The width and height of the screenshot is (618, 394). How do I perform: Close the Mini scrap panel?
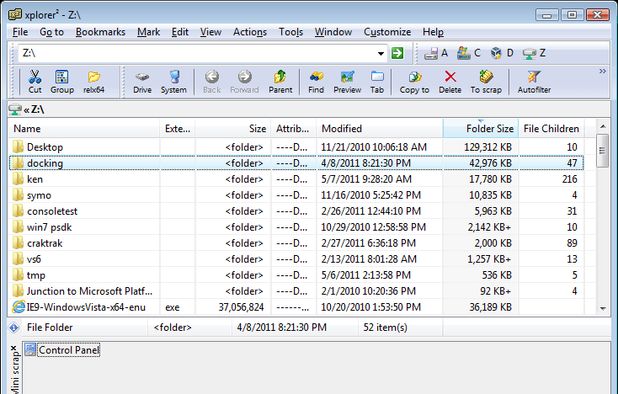(x=13, y=348)
